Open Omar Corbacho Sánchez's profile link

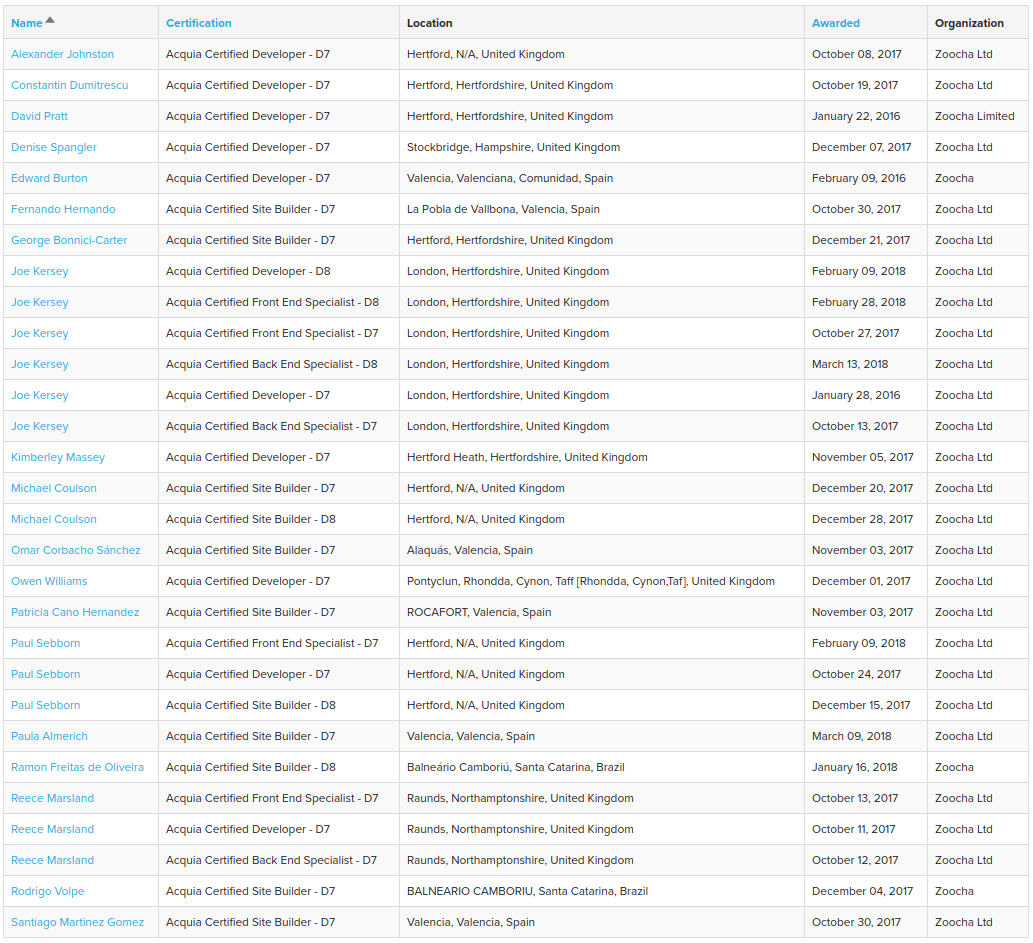[x=76, y=550]
